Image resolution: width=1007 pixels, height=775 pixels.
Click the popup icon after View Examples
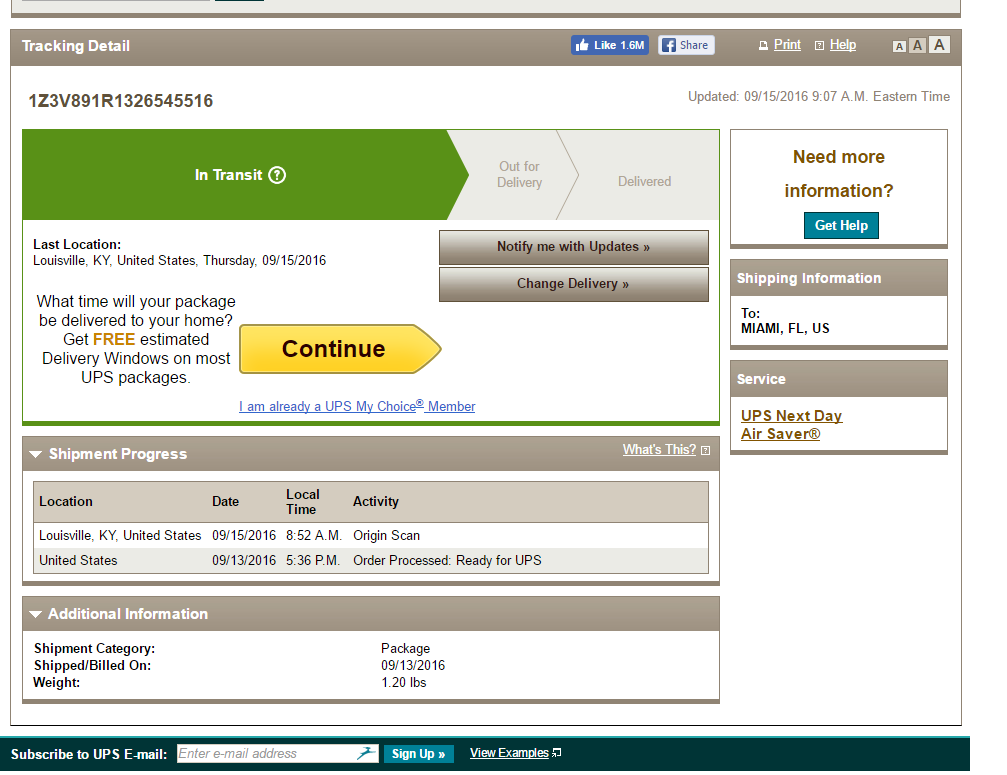point(556,753)
